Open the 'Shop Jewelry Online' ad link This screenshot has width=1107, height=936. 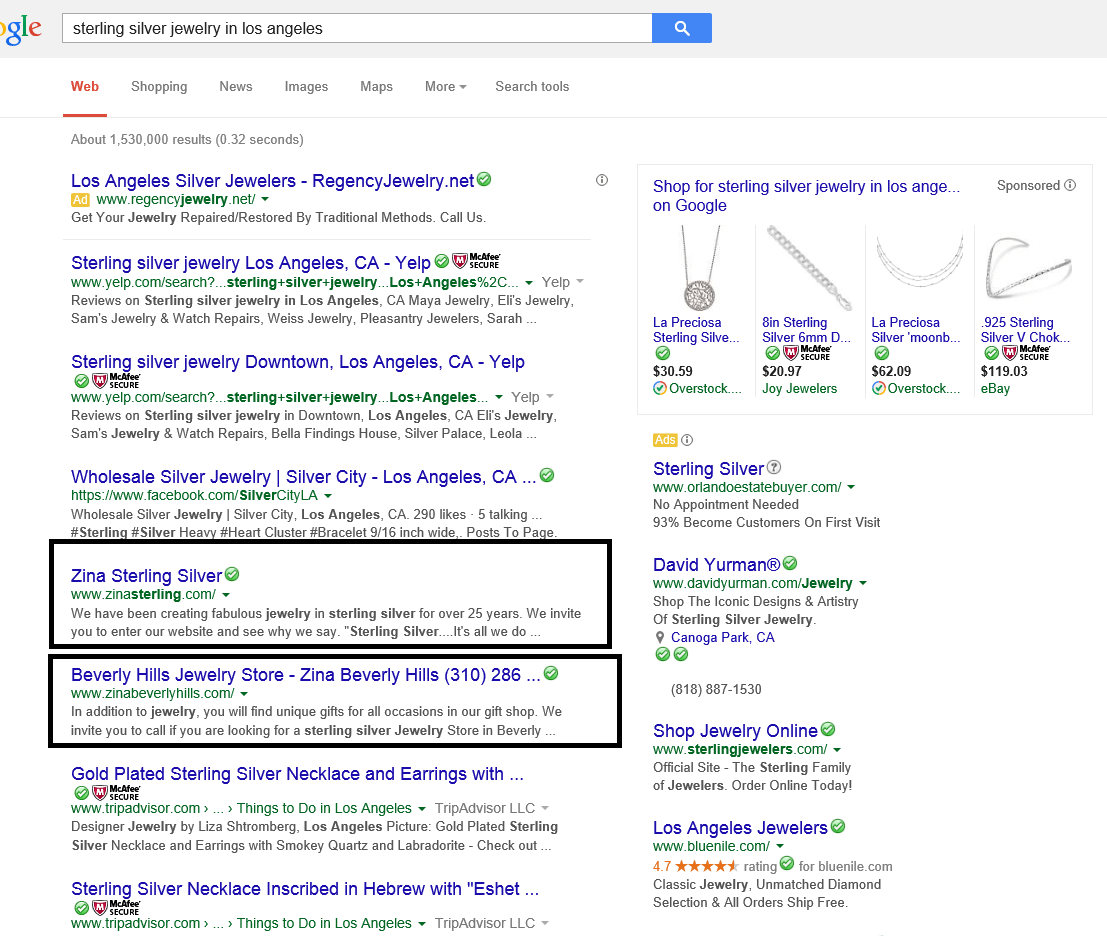[x=735, y=731]
